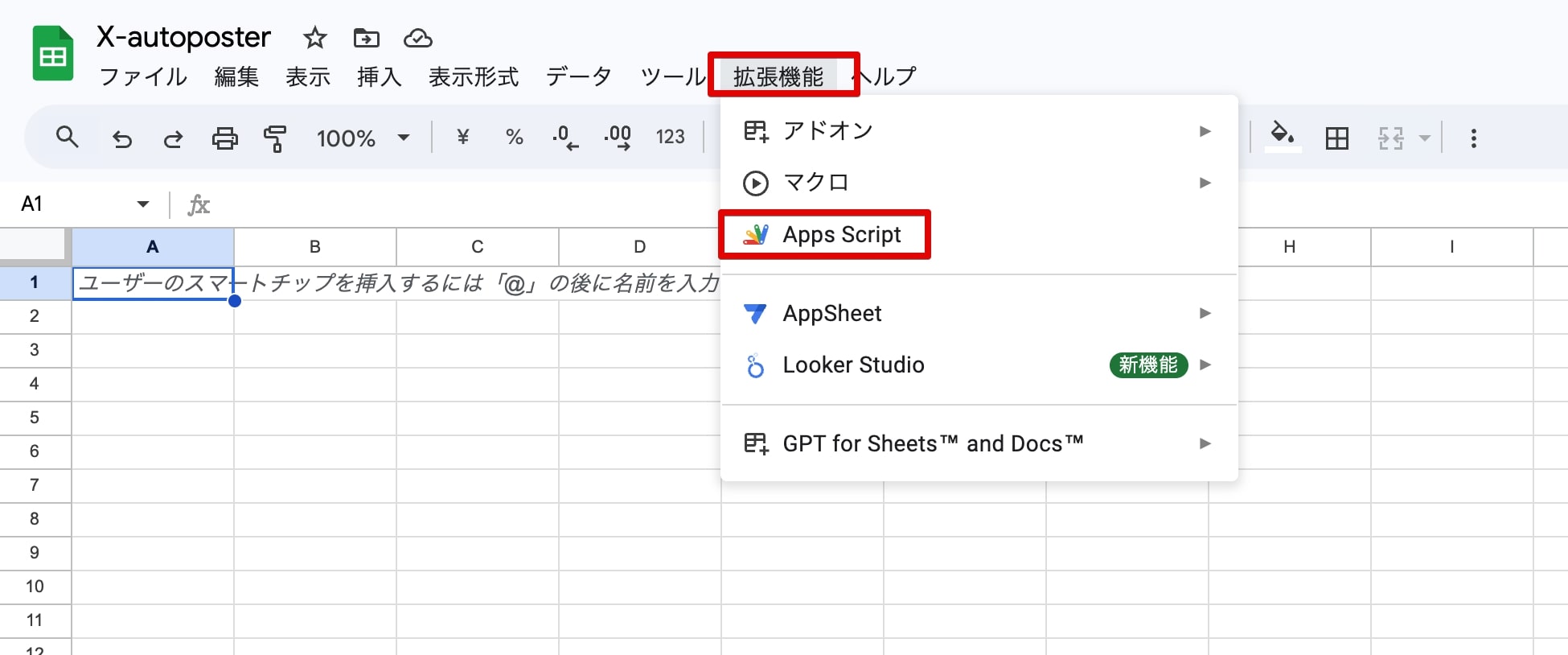Select the マクロ menu entry
Image resolution: width=1568 pixels, height=655 pixels.
[979, 183]
